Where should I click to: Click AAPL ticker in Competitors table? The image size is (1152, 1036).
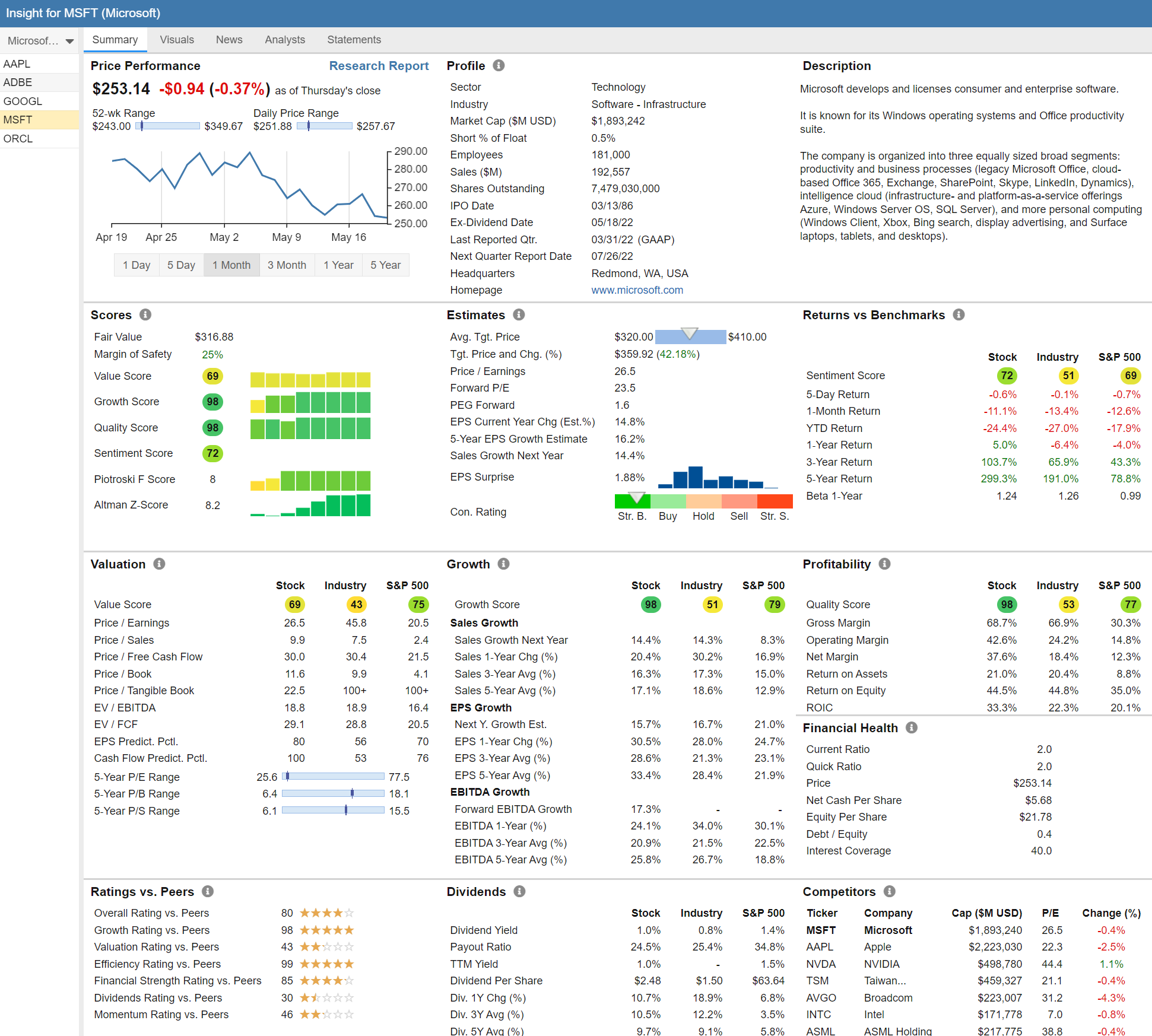(x=820, y=947)
